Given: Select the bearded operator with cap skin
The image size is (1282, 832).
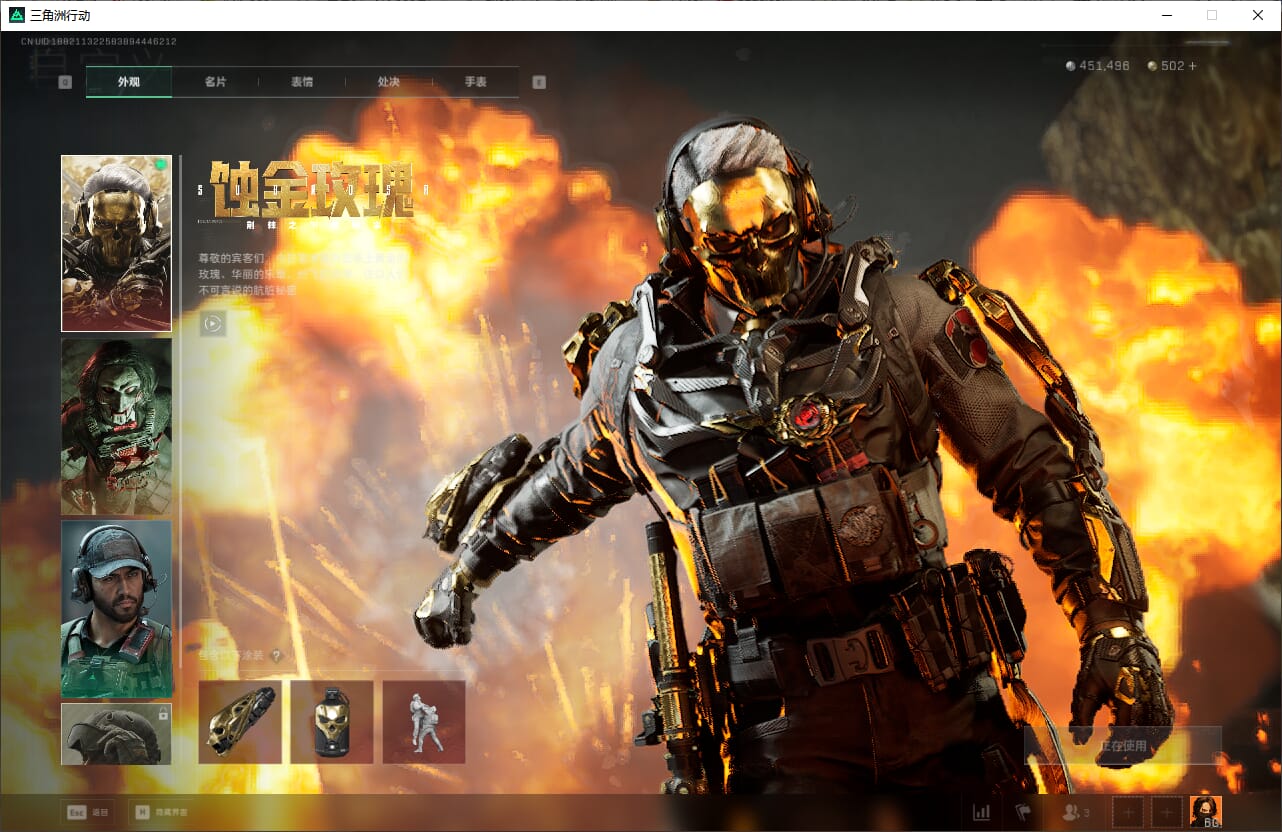Looking at the screenshot, I should pos(116,608).
